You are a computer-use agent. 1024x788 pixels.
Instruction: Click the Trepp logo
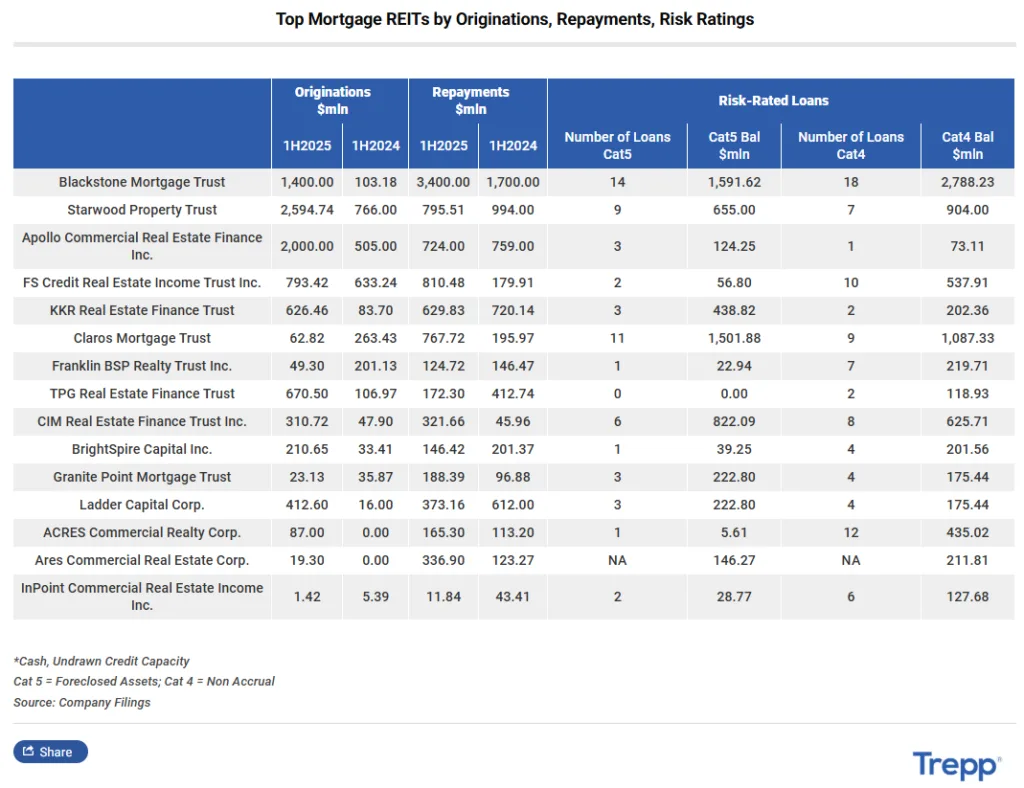coord(954,765)
